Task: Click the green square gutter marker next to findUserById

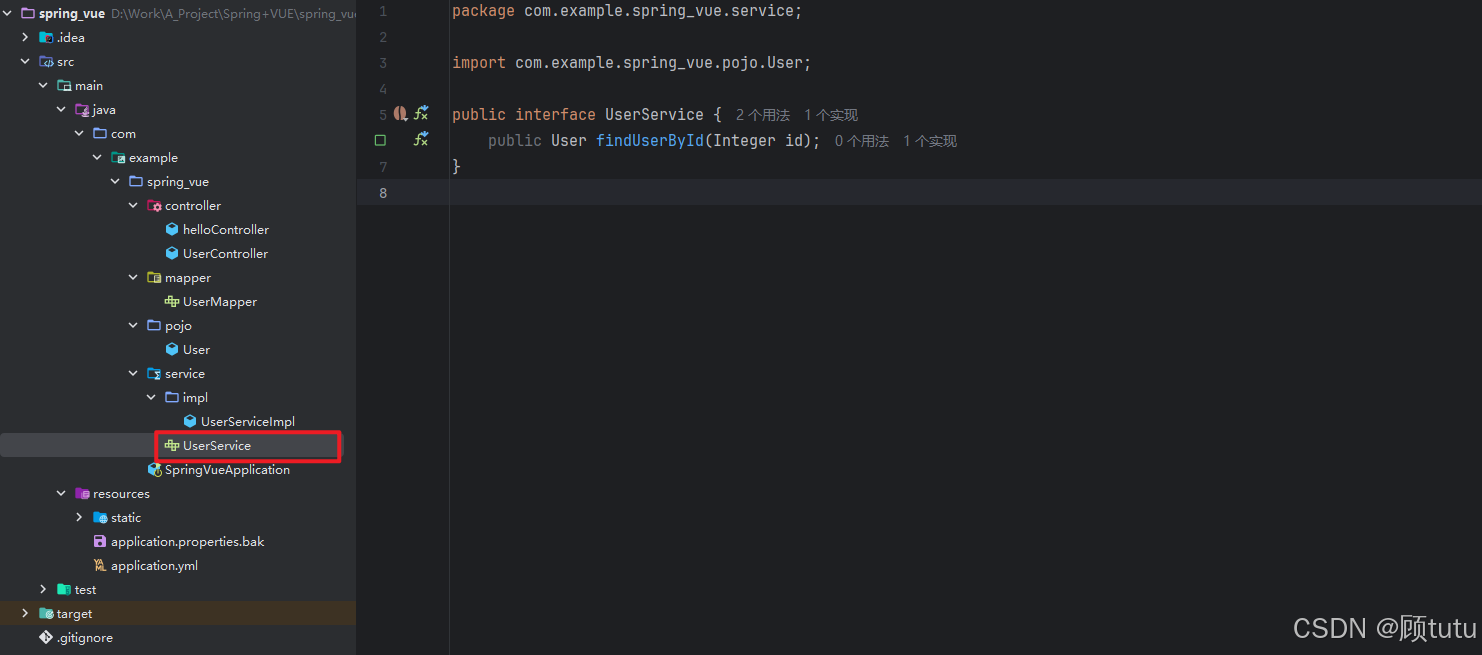Action: point(380,140)
